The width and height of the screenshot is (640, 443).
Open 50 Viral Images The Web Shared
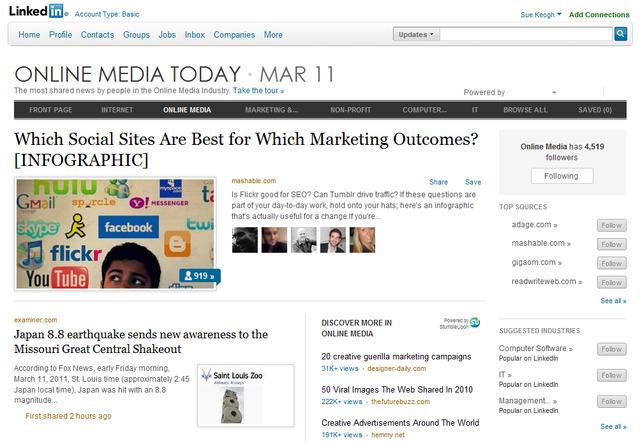click(x=397, y=390)
